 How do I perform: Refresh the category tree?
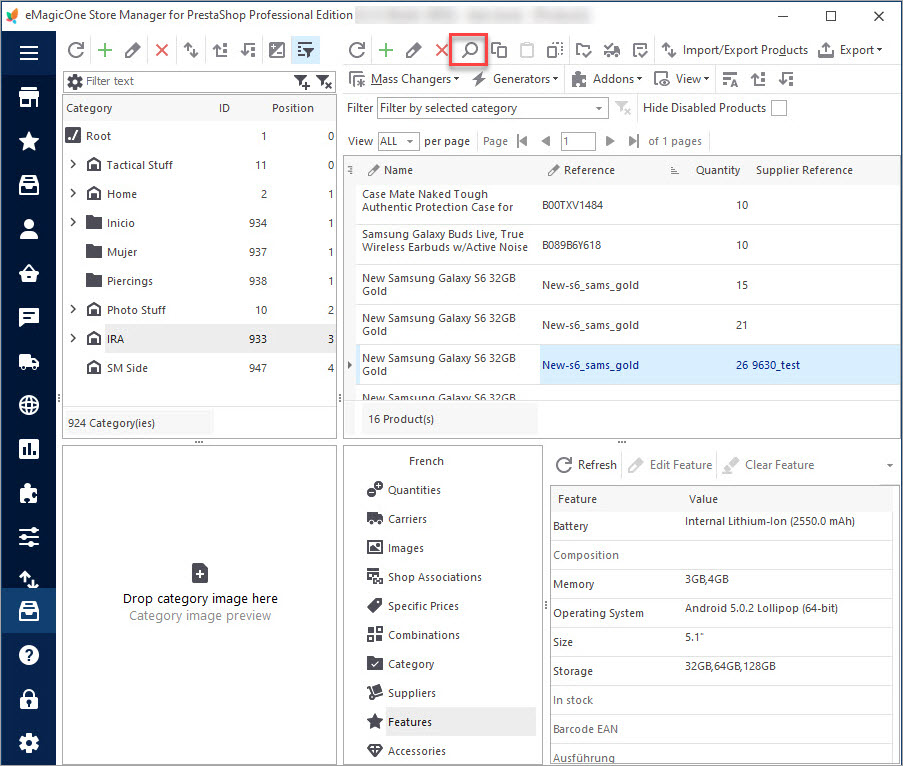pos(76,50)
